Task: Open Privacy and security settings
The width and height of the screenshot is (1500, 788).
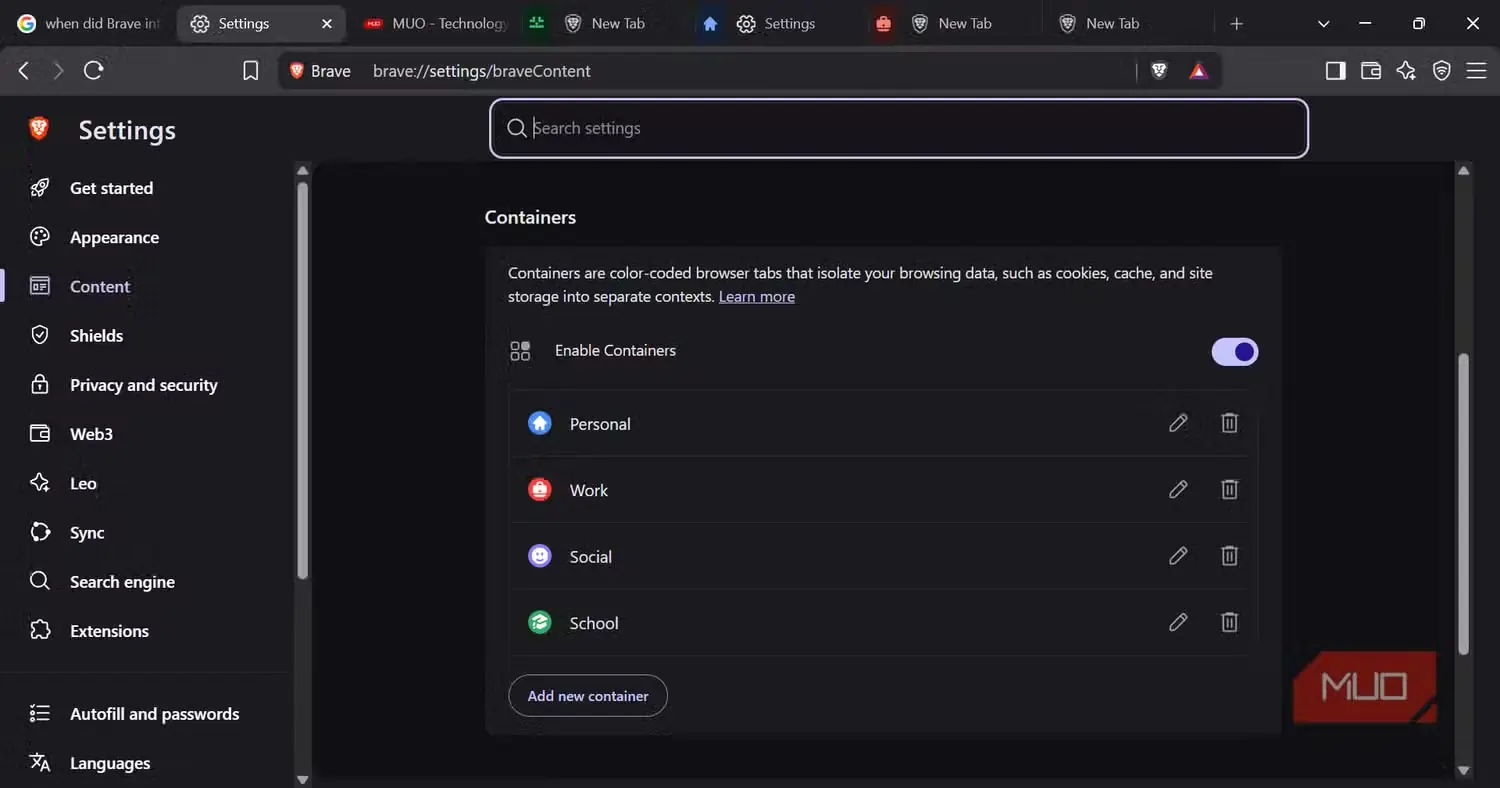Action: pos(143,385)
